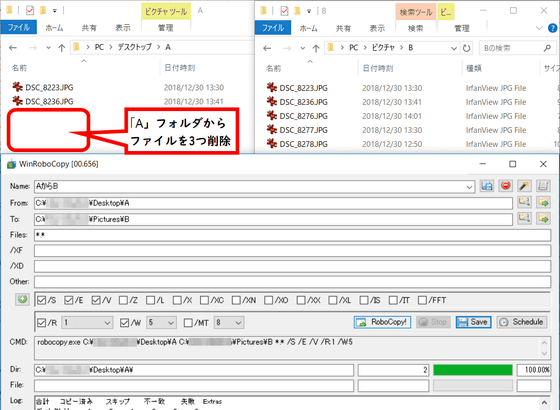Open 表示 tab in folder B window
This screenshot has width=560, height=410.
(377, 28)
